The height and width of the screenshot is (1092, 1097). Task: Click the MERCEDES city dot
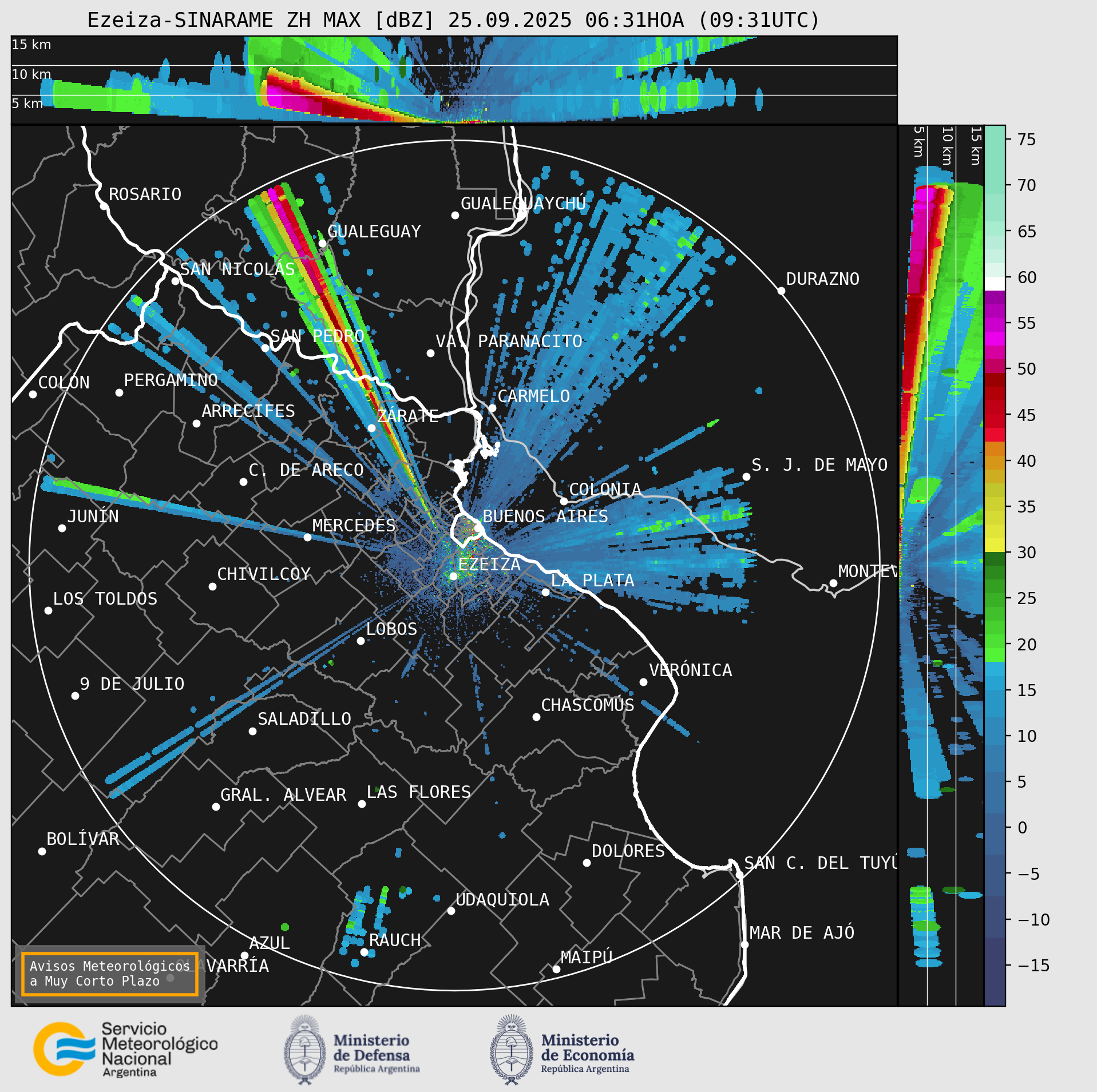[x=307, y=537]
